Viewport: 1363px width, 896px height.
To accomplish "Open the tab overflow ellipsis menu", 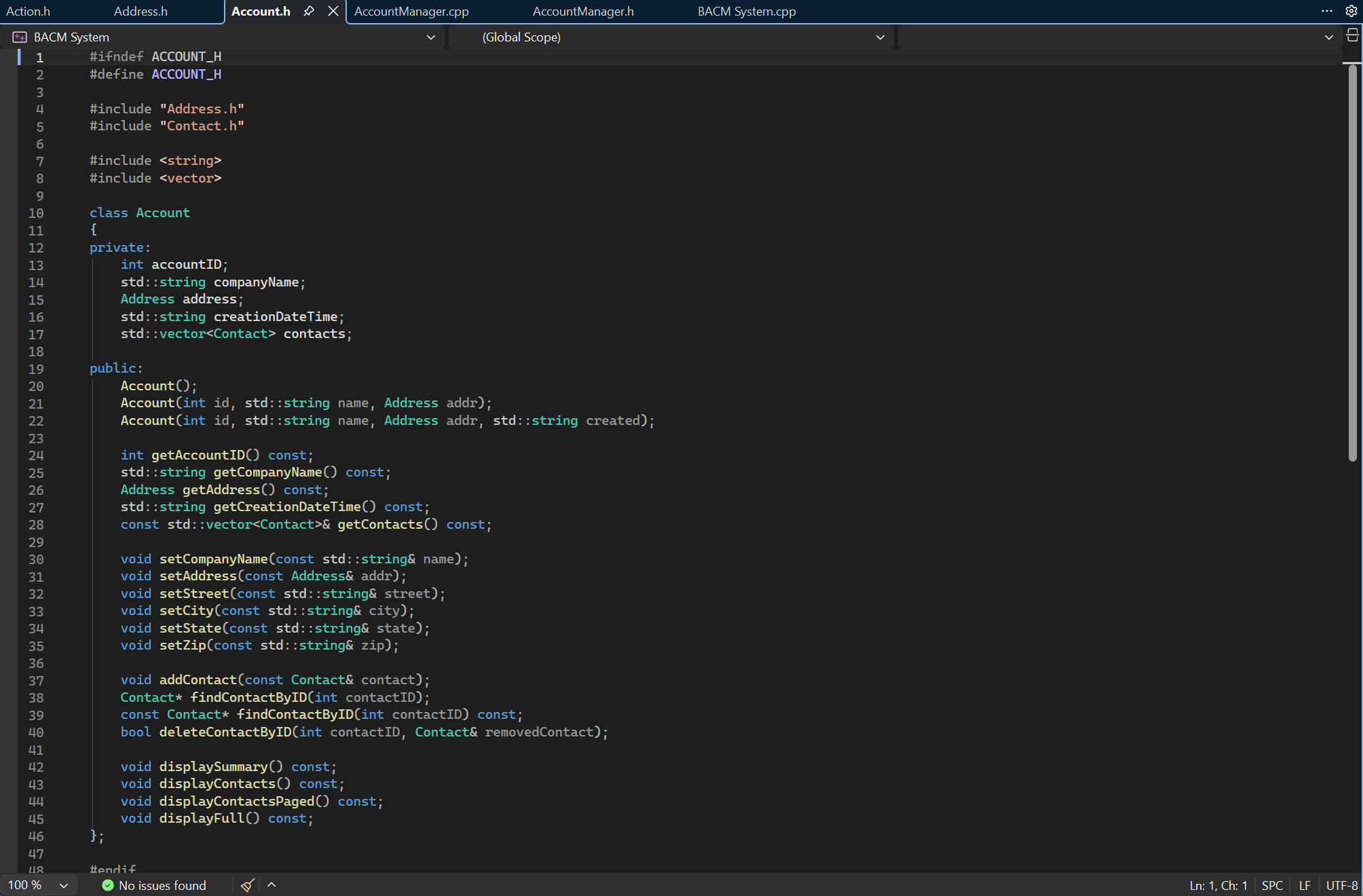I will point(1327,11).
